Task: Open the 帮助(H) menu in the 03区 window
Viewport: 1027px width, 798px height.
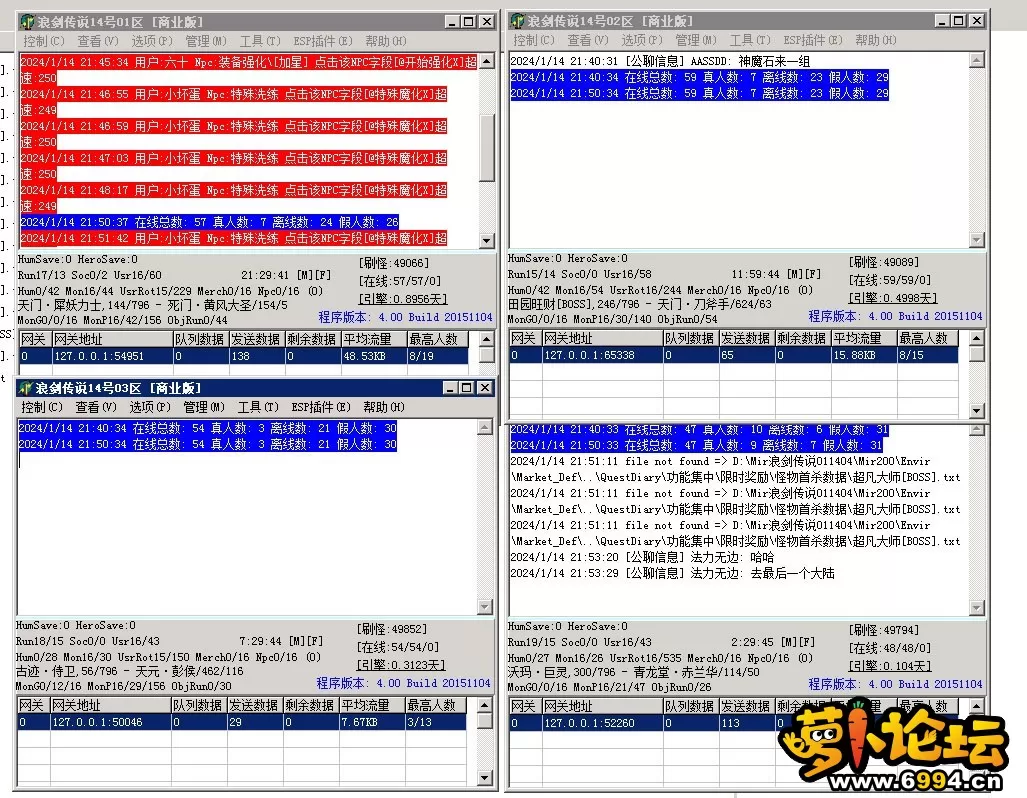Action: click(384, 408)
